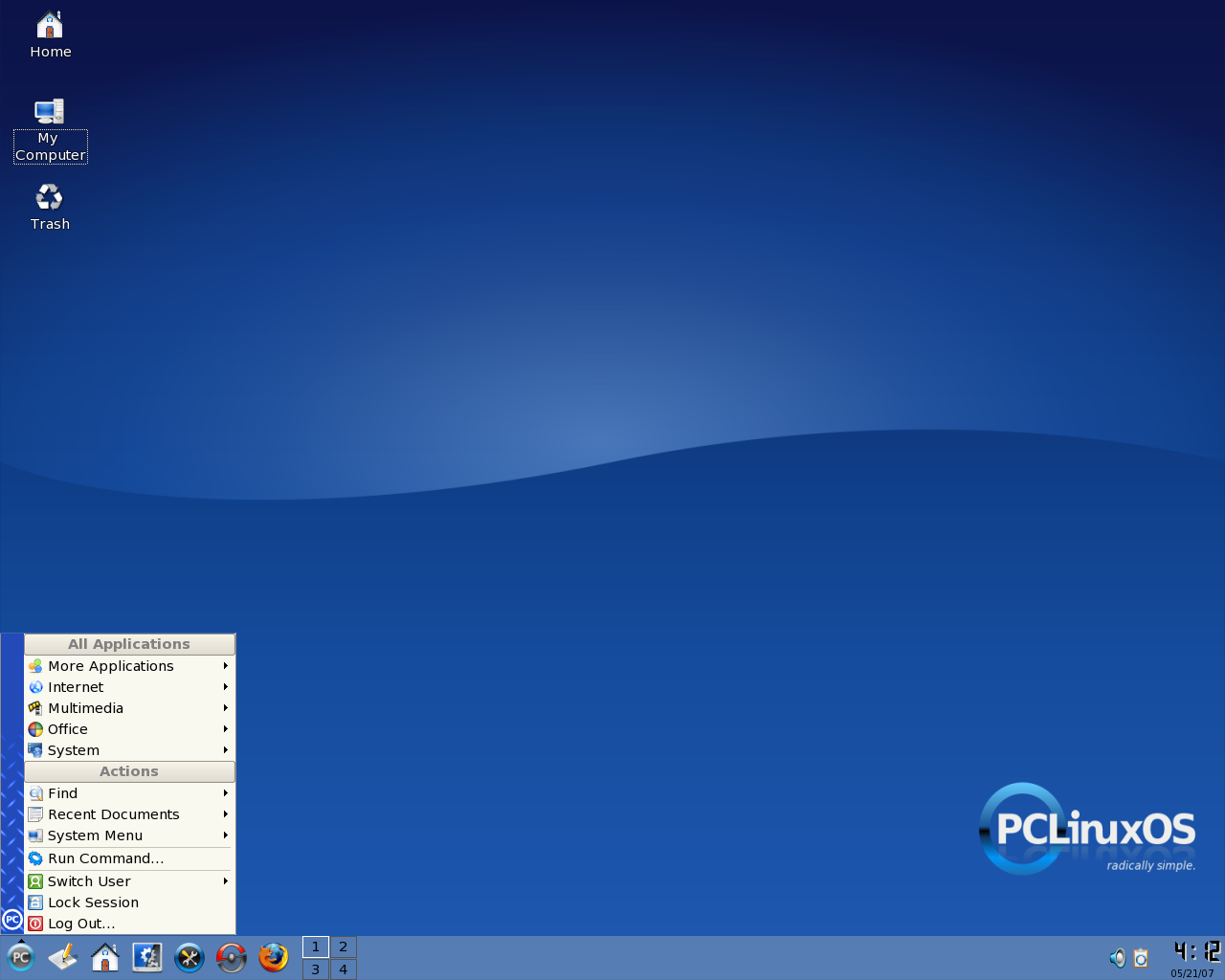Viewport: 1225px width, 980px height.
Task: Open Recent Documents menu entry
Action: pos(129,814)
